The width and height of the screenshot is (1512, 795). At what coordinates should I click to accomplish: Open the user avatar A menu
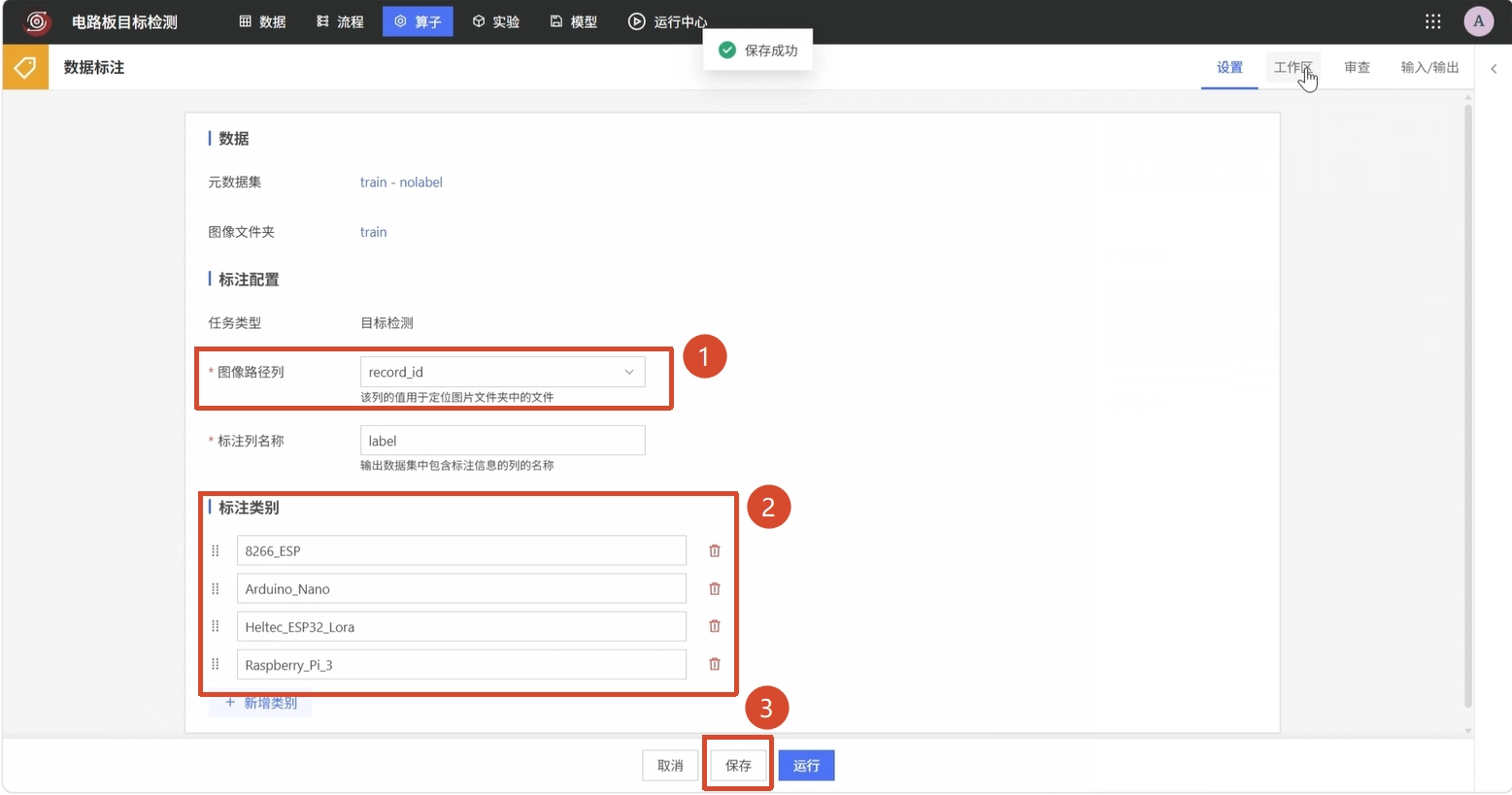(1478, 21)
